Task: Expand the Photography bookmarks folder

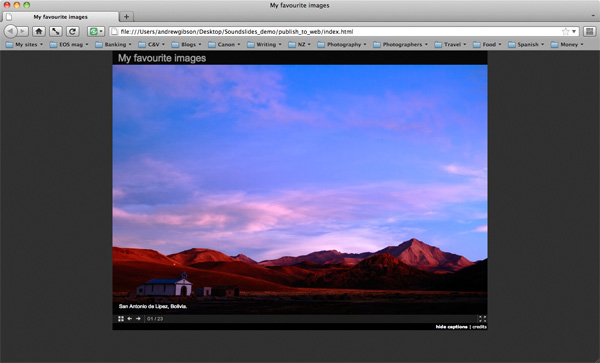Action: click(342, 44)
